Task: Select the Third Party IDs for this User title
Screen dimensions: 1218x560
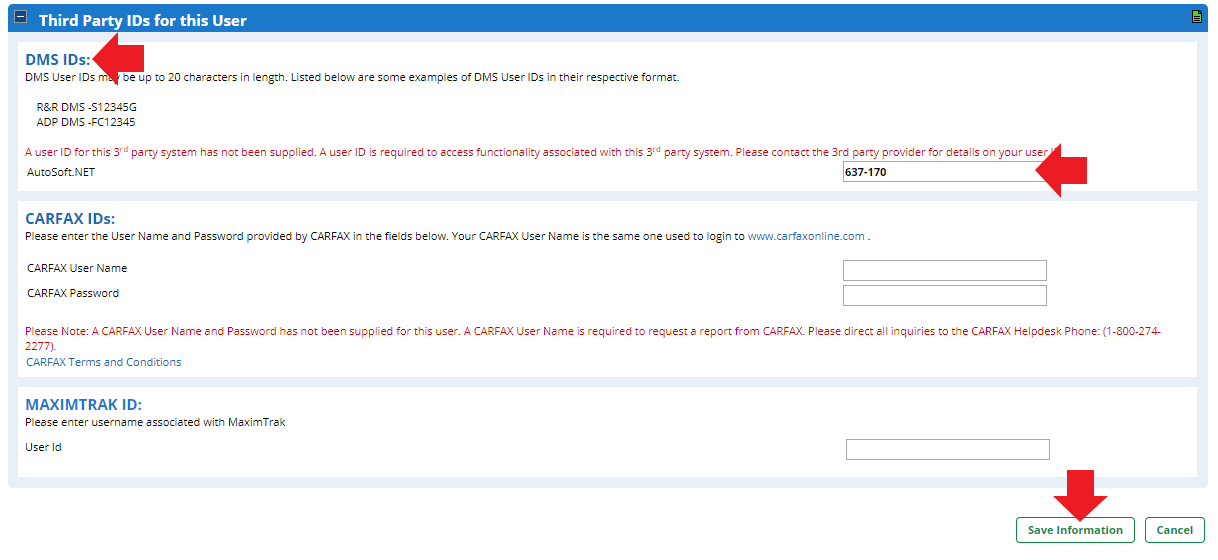Action: (143, 20)
